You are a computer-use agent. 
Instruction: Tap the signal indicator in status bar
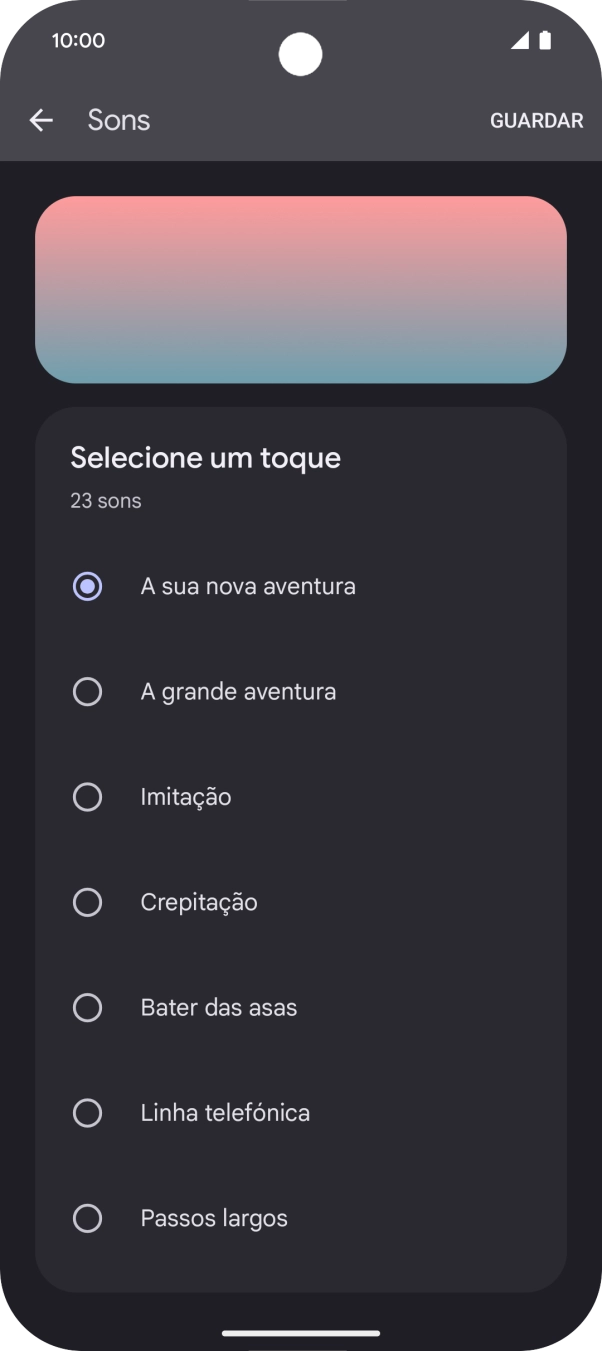click(519, 40)
